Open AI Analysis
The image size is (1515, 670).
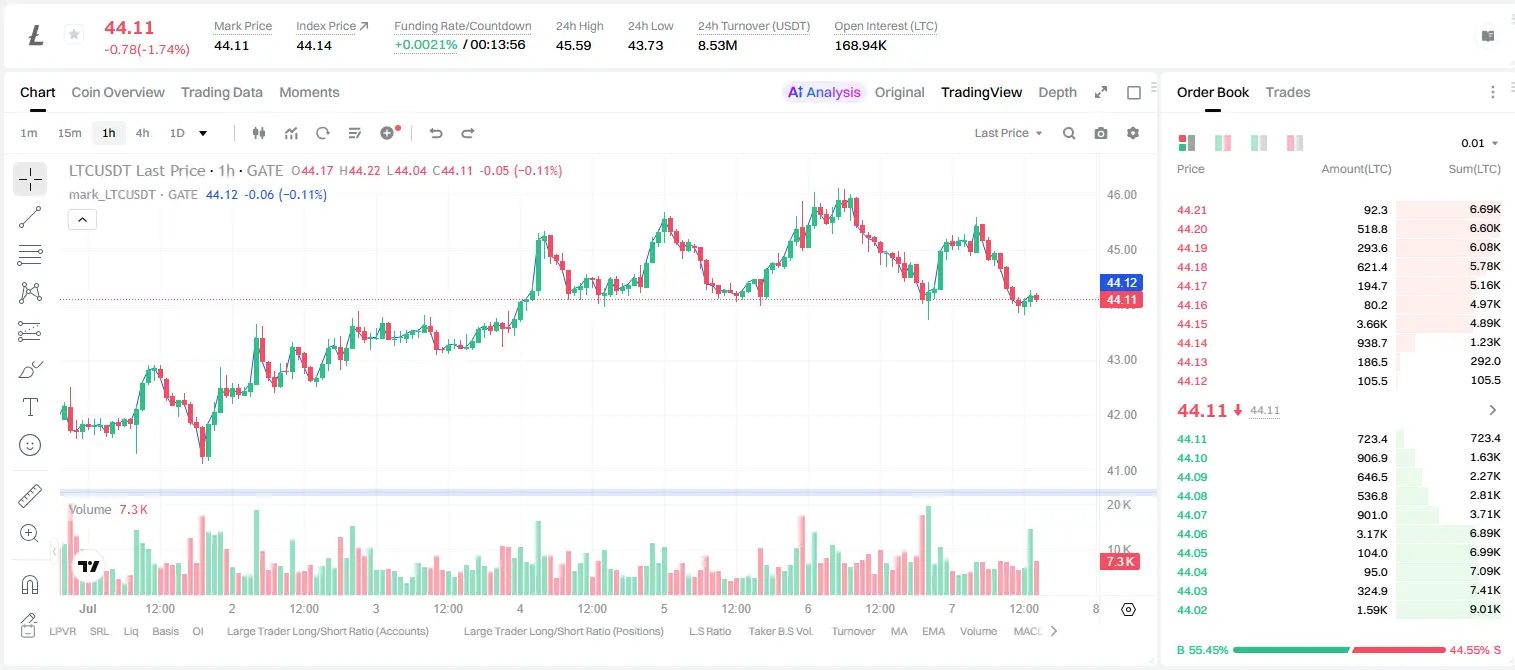pos(824,92)
